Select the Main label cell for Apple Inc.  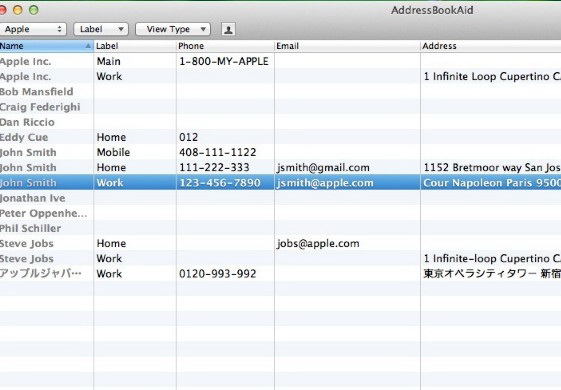point(108,61)
